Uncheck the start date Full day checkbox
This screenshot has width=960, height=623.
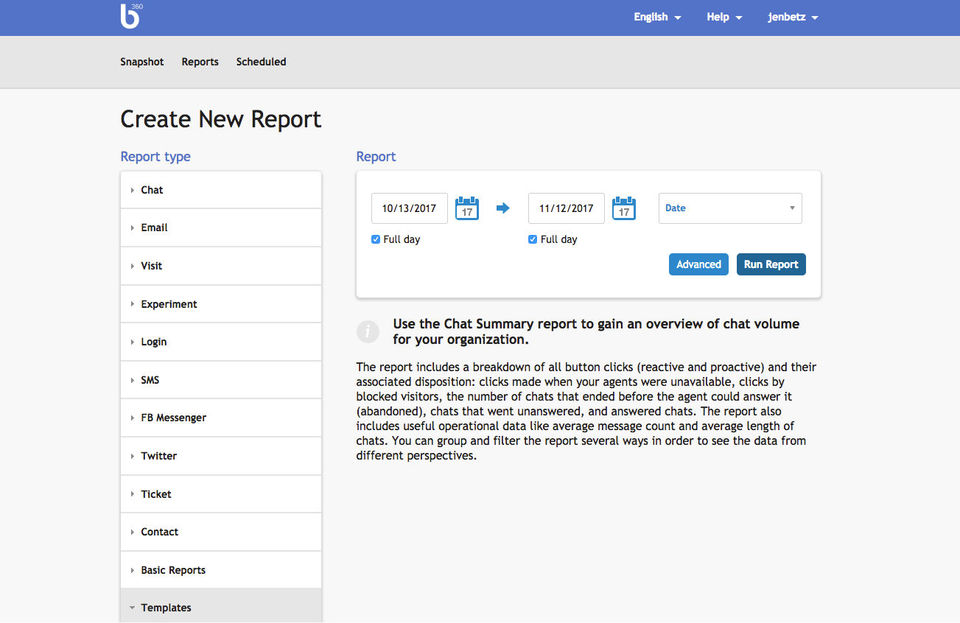(x=376, y=240)
